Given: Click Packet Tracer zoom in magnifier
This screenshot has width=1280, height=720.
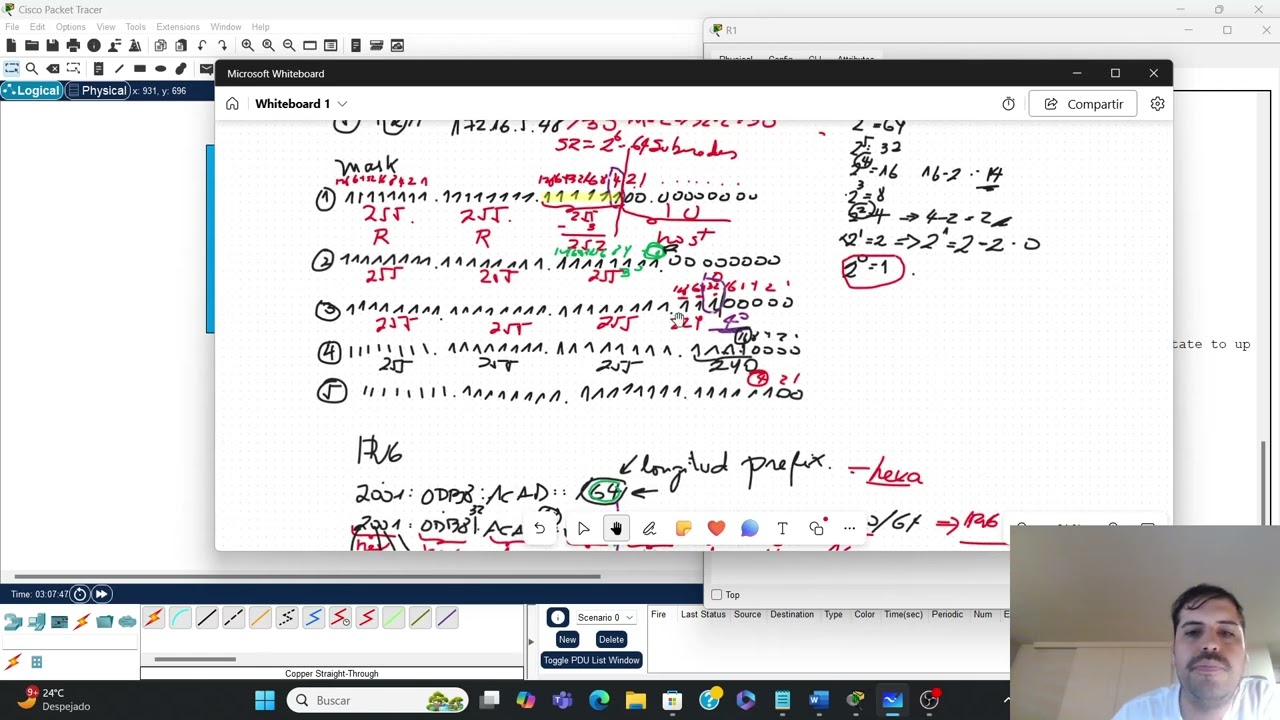Looking at the screenshot, I should click(x=247, y=45).
